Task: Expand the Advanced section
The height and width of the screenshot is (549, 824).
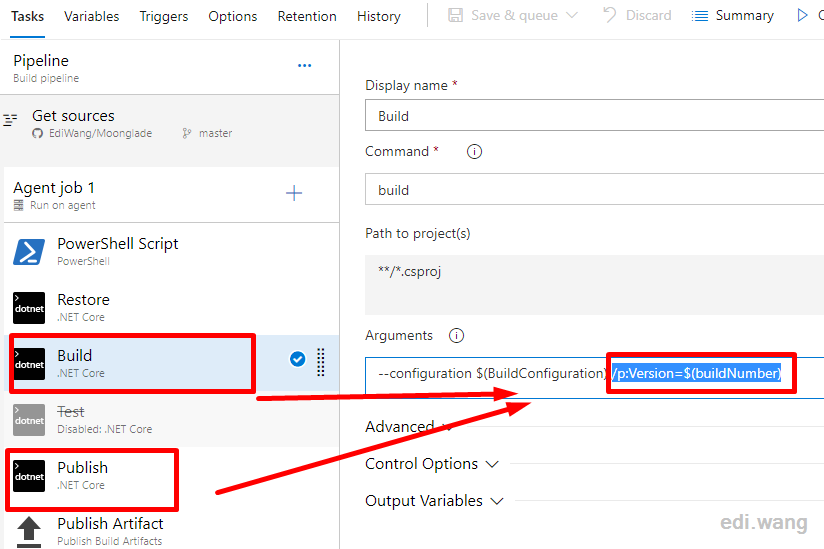Action: point(408,427)
